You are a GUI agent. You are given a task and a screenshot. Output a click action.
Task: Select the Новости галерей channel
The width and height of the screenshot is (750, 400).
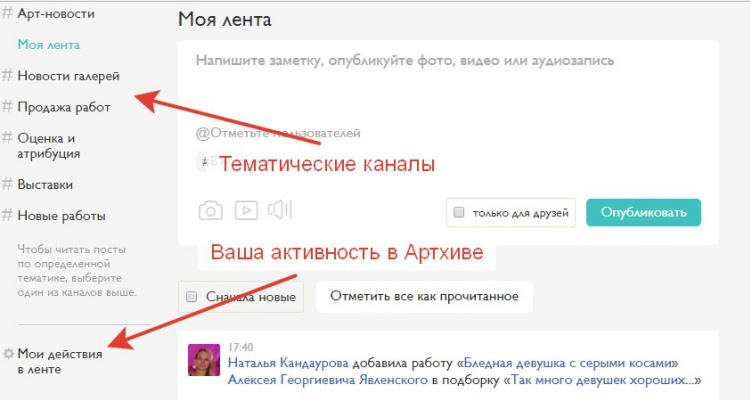click(x=68, y=76)
